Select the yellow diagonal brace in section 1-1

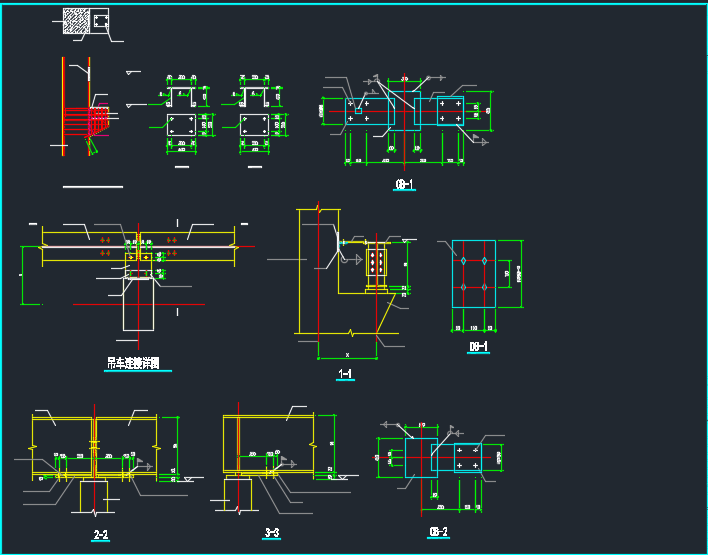(x=386, y=313)
